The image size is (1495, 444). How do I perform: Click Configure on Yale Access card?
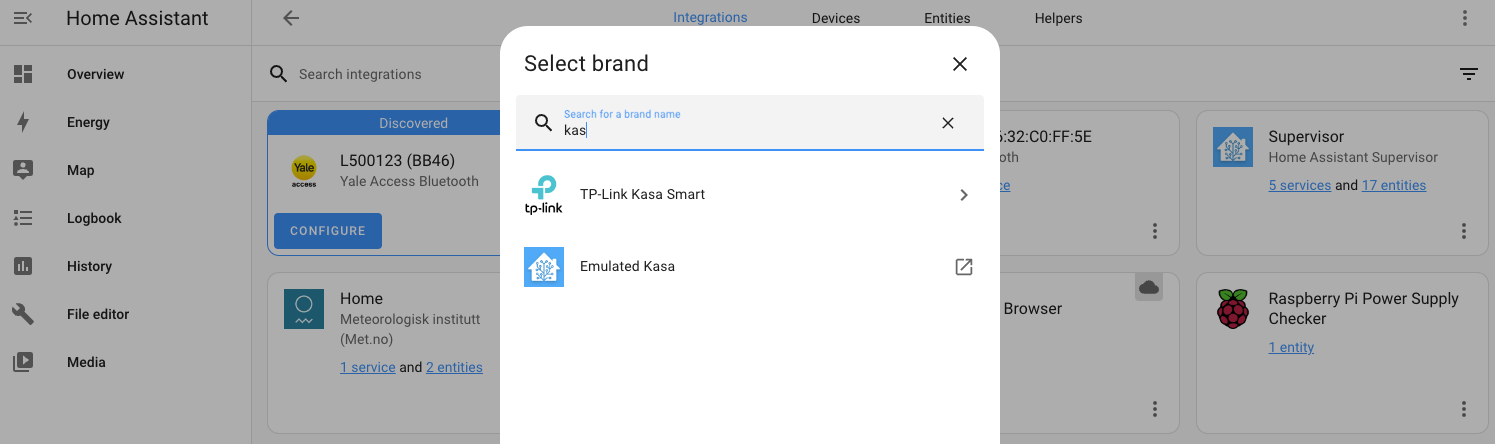click(x=328, y=231)
